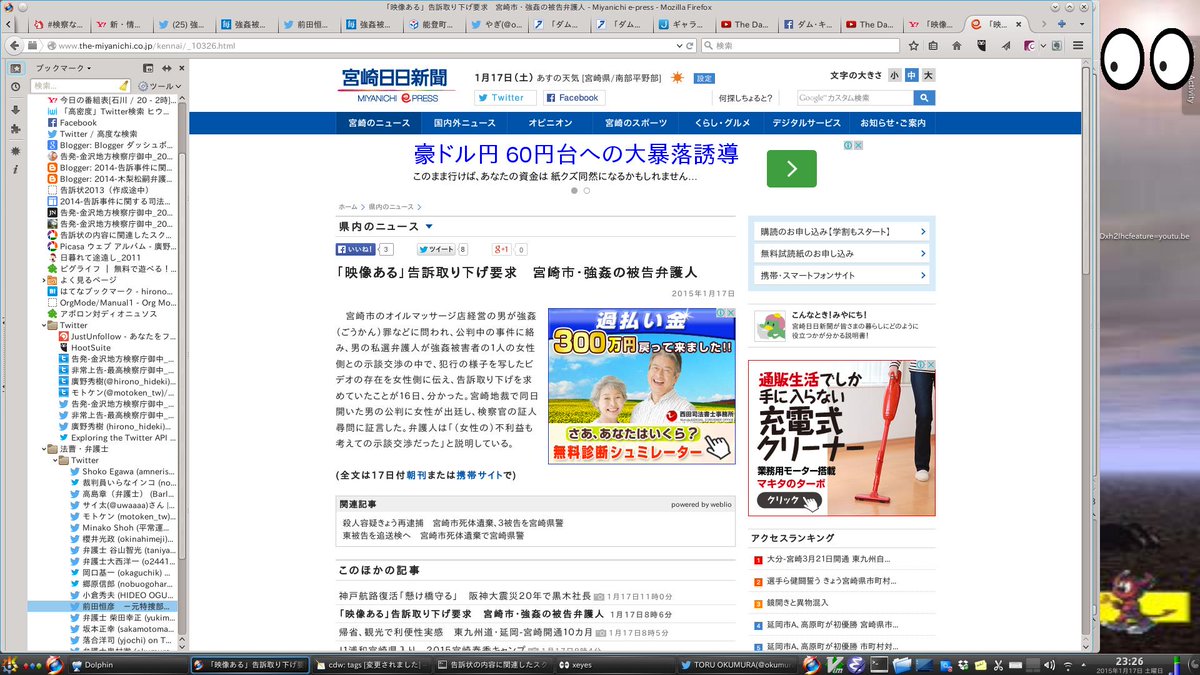Viewport: 1200px width, 675px height.
Task: Click the Twitter button under the date
Action: pyautogui.click(x=506, y=98)
